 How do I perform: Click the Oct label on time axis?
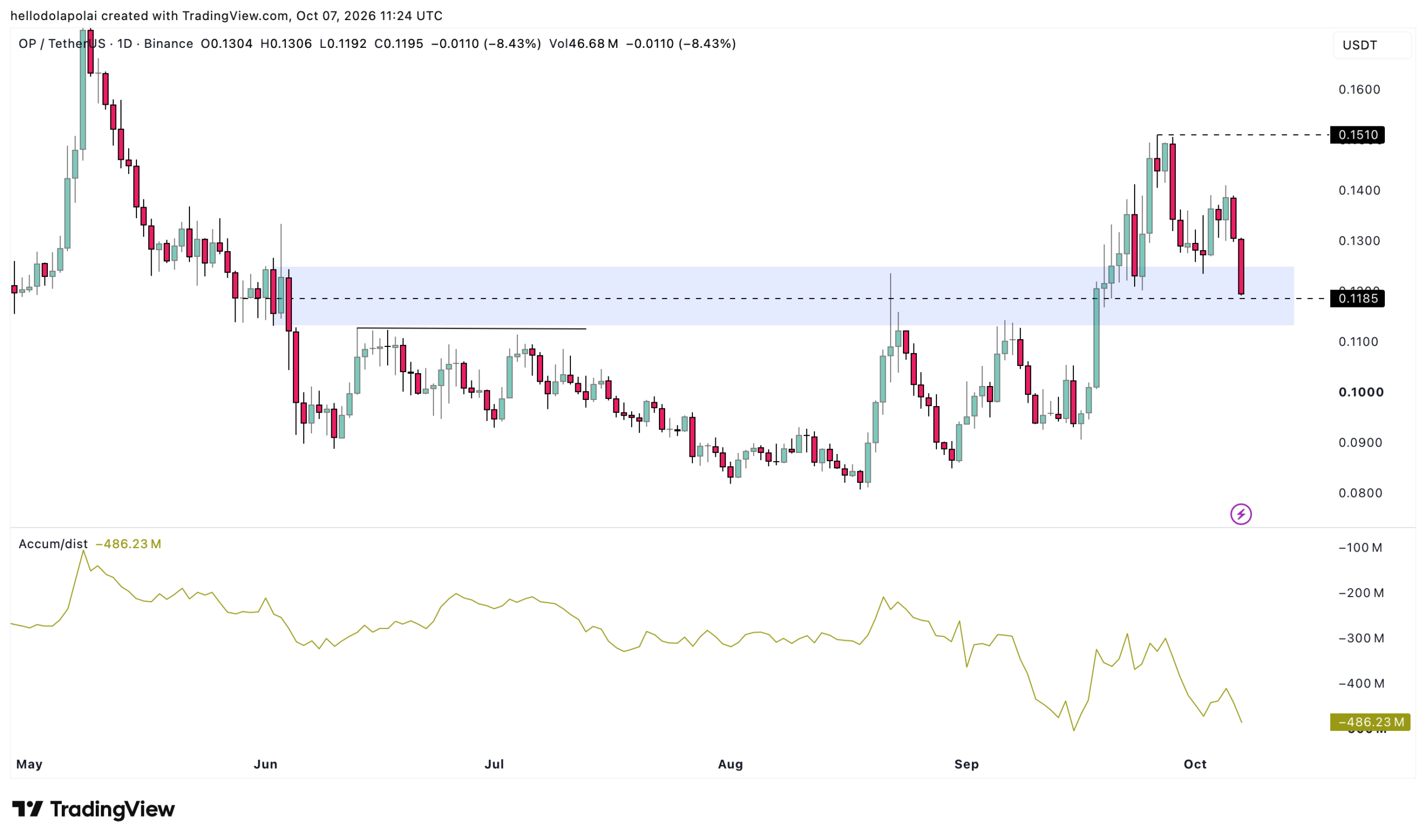point(1195,764)
